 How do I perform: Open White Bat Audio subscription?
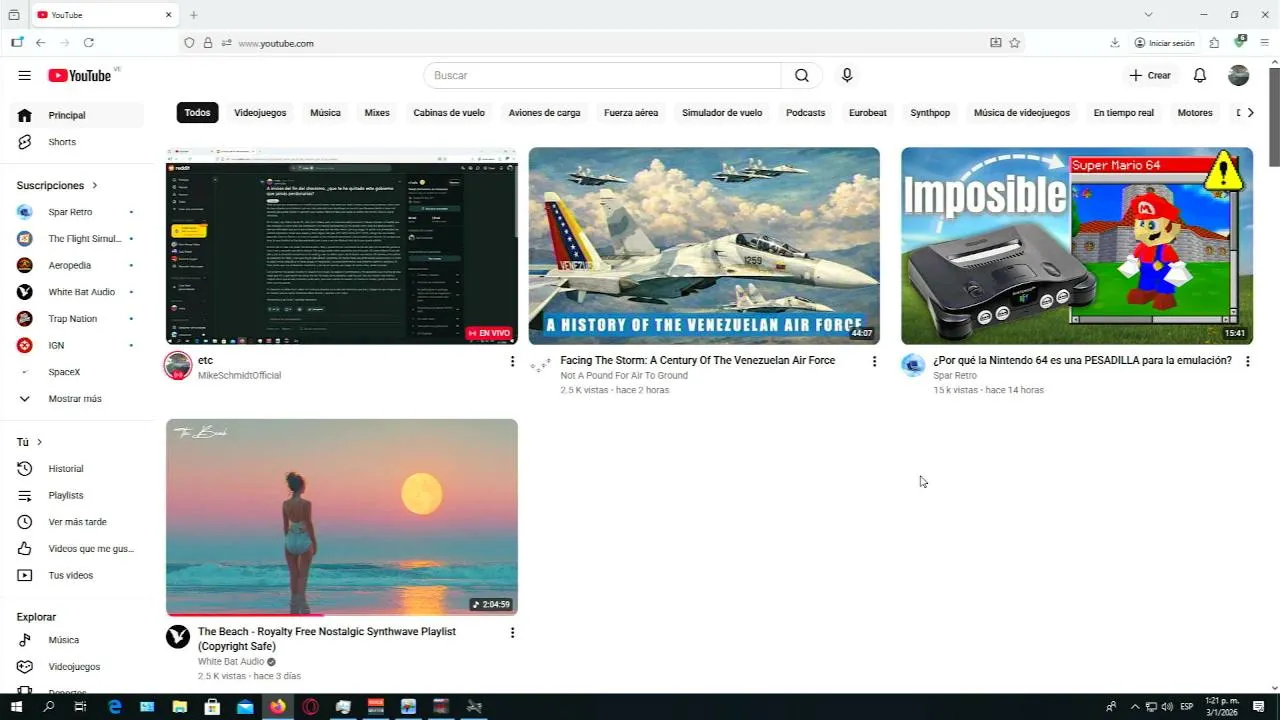76,292
